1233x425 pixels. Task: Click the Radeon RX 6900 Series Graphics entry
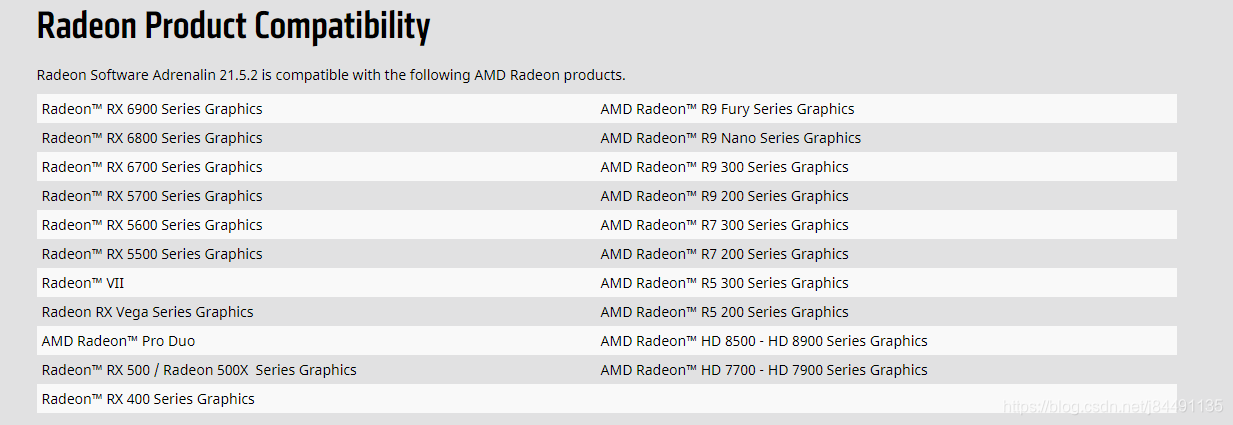(x=152, y=109)
